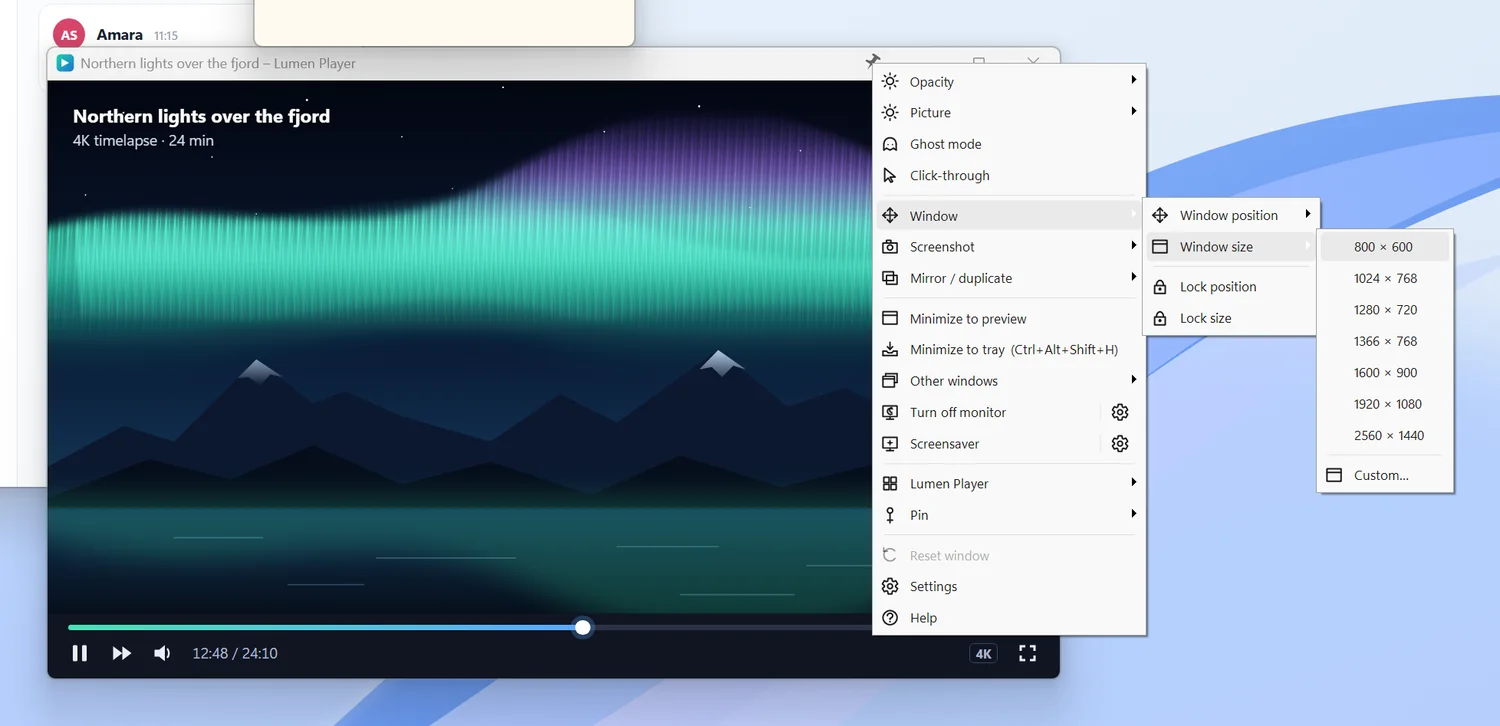Expand the Pin submenu
Viewport: 1500px width, 726px height.
pyautogui.click(x=1010, y=515)
